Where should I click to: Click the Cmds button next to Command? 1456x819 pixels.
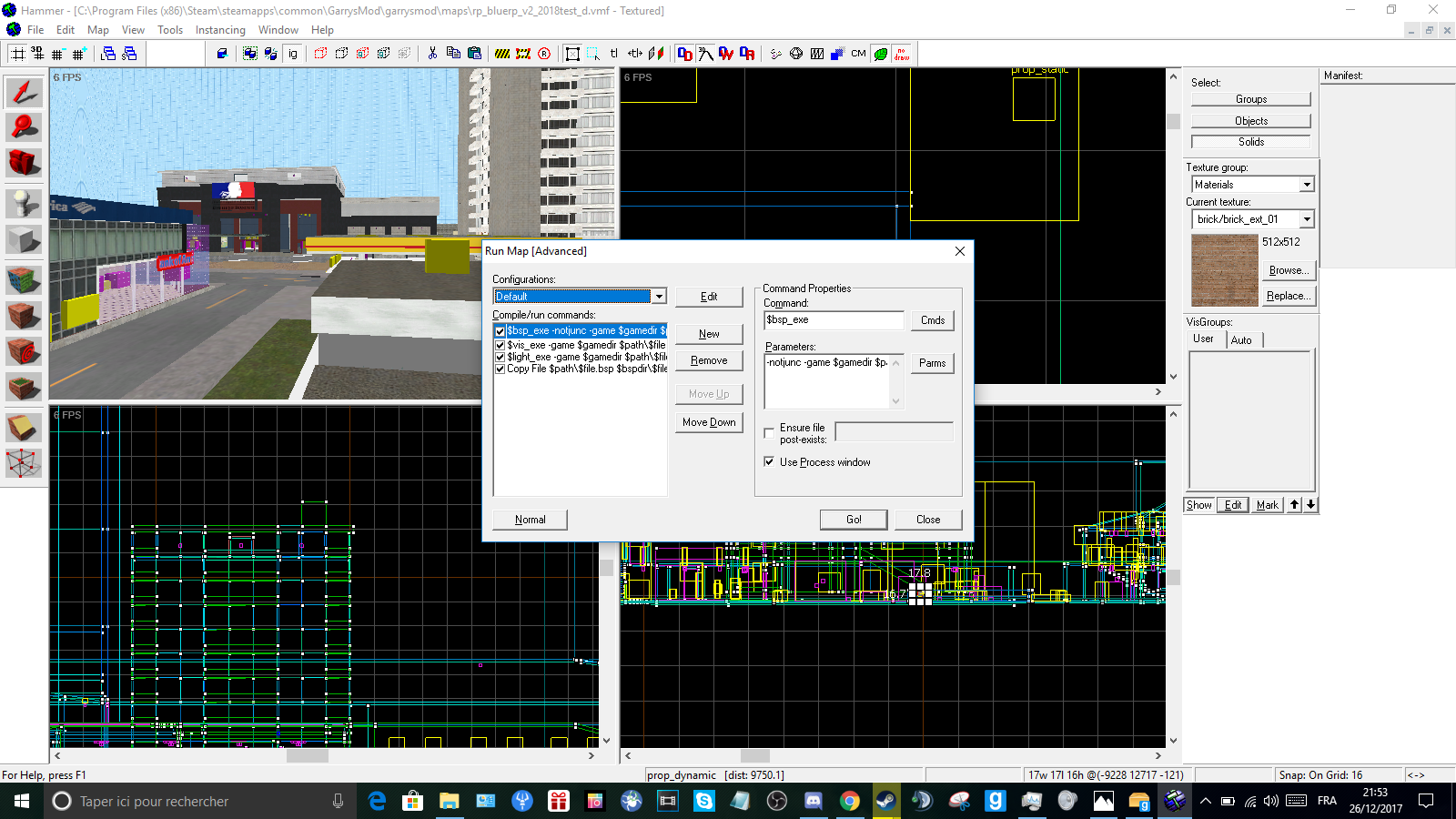pos(933,320)
